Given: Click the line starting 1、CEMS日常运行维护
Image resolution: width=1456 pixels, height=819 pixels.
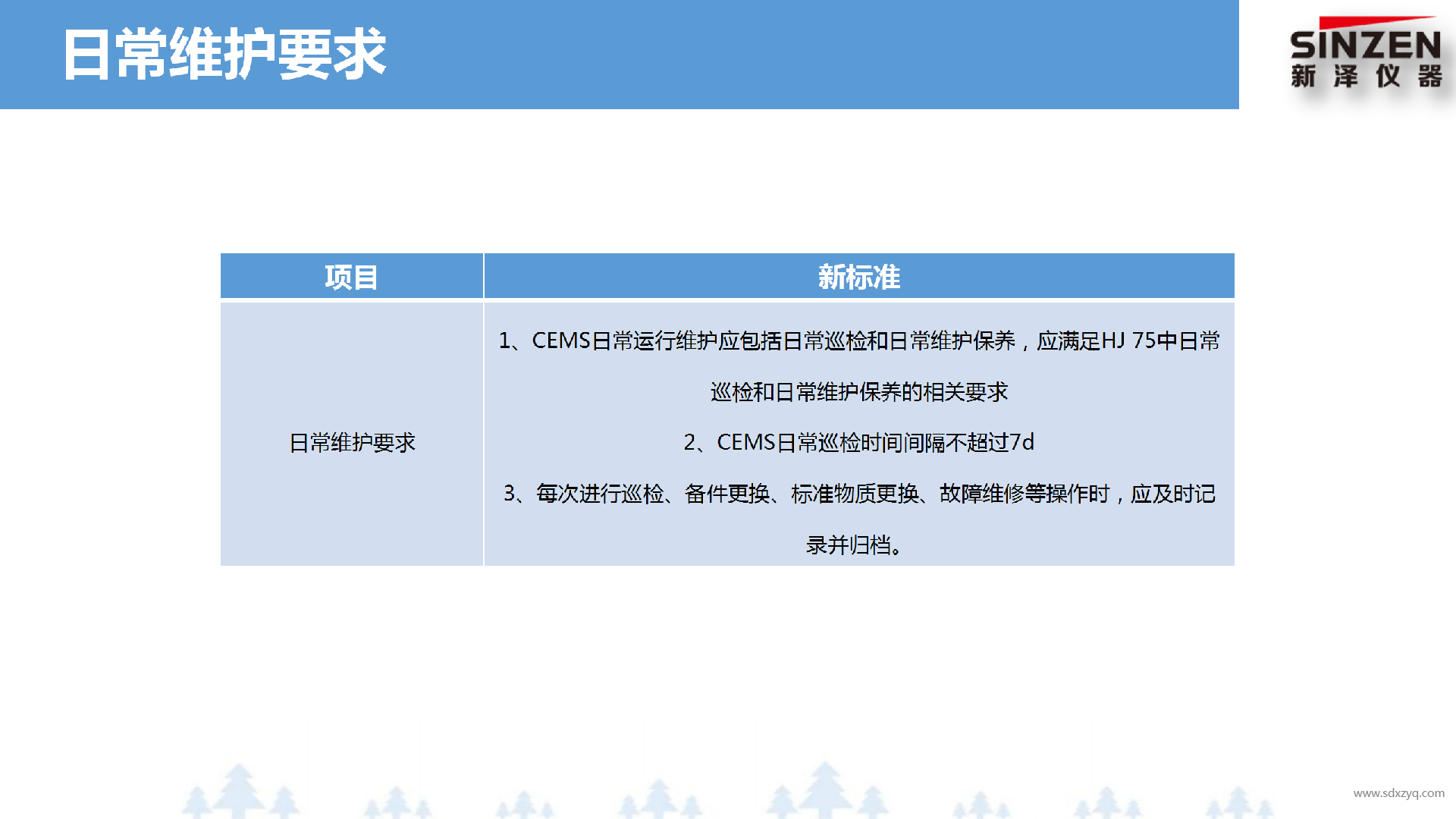Looking at the screenshot, I should (x=859, y=340).
